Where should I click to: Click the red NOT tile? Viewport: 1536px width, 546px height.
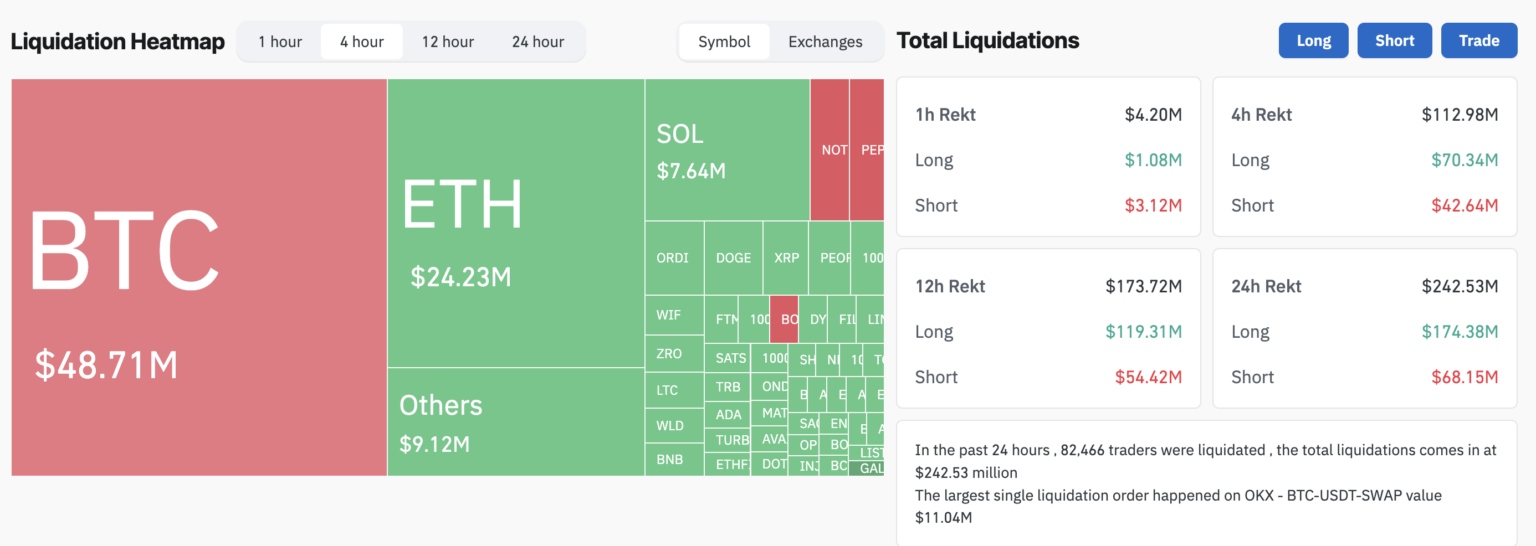[x=830, y=150]
